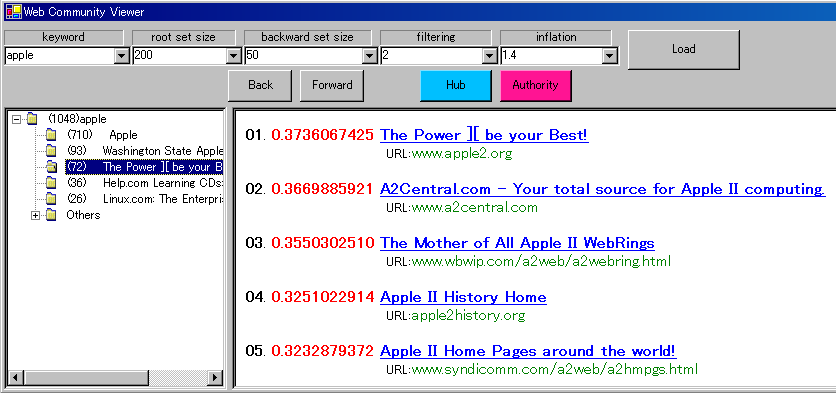Image resolution: width=836 pixels, height=393 pixels.
Task: Click the open folder icon beside The Power
Action: (51, 167)
